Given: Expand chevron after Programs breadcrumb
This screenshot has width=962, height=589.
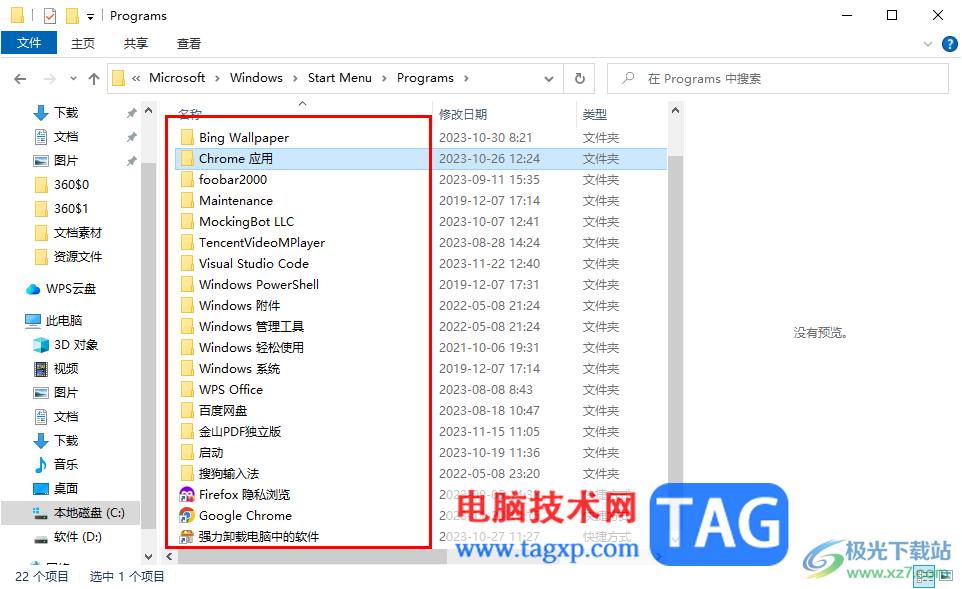Looking at the screenshot, I should [466, 79].
